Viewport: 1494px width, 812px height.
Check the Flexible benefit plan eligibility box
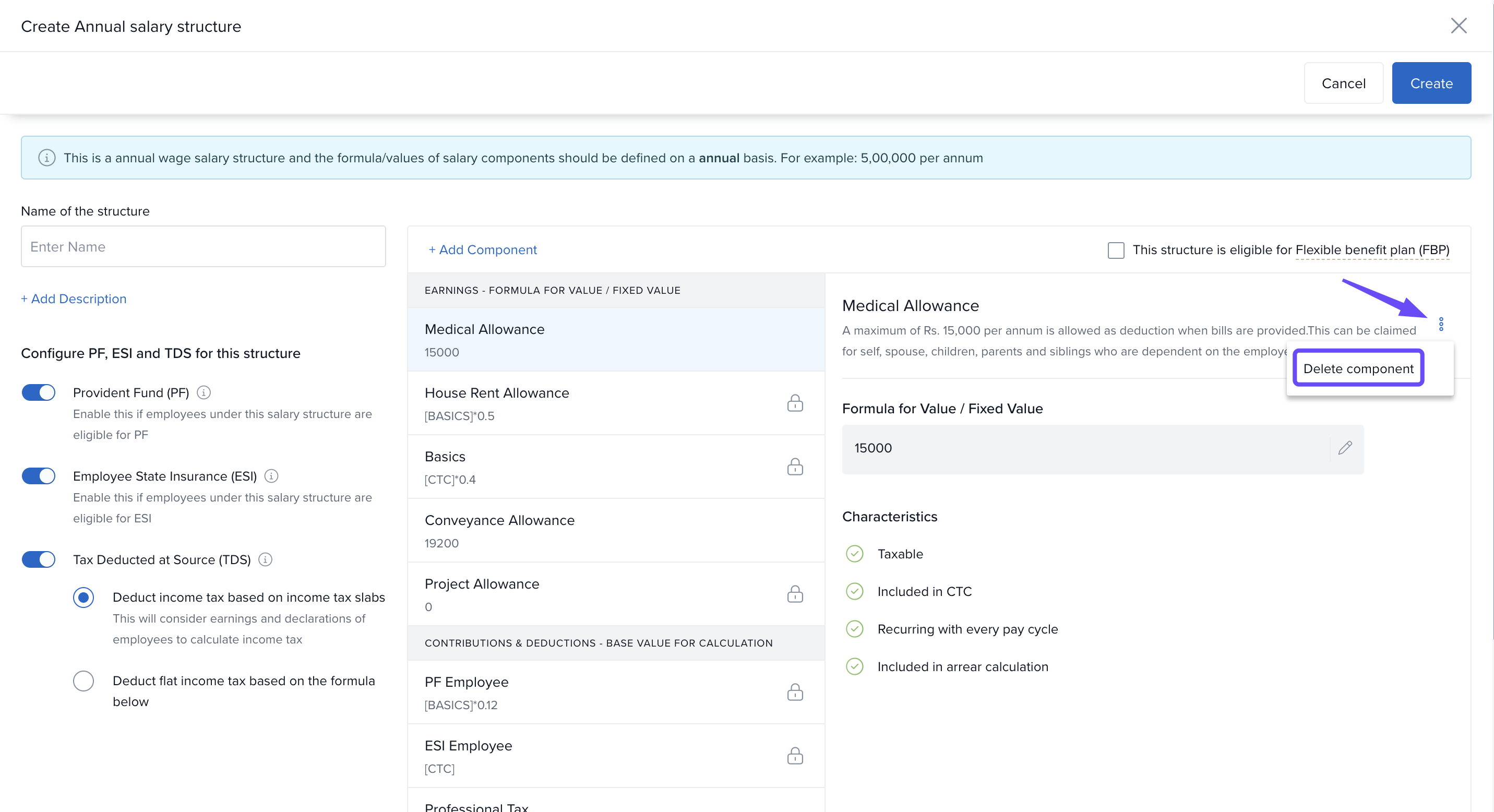pos(1115,250)
